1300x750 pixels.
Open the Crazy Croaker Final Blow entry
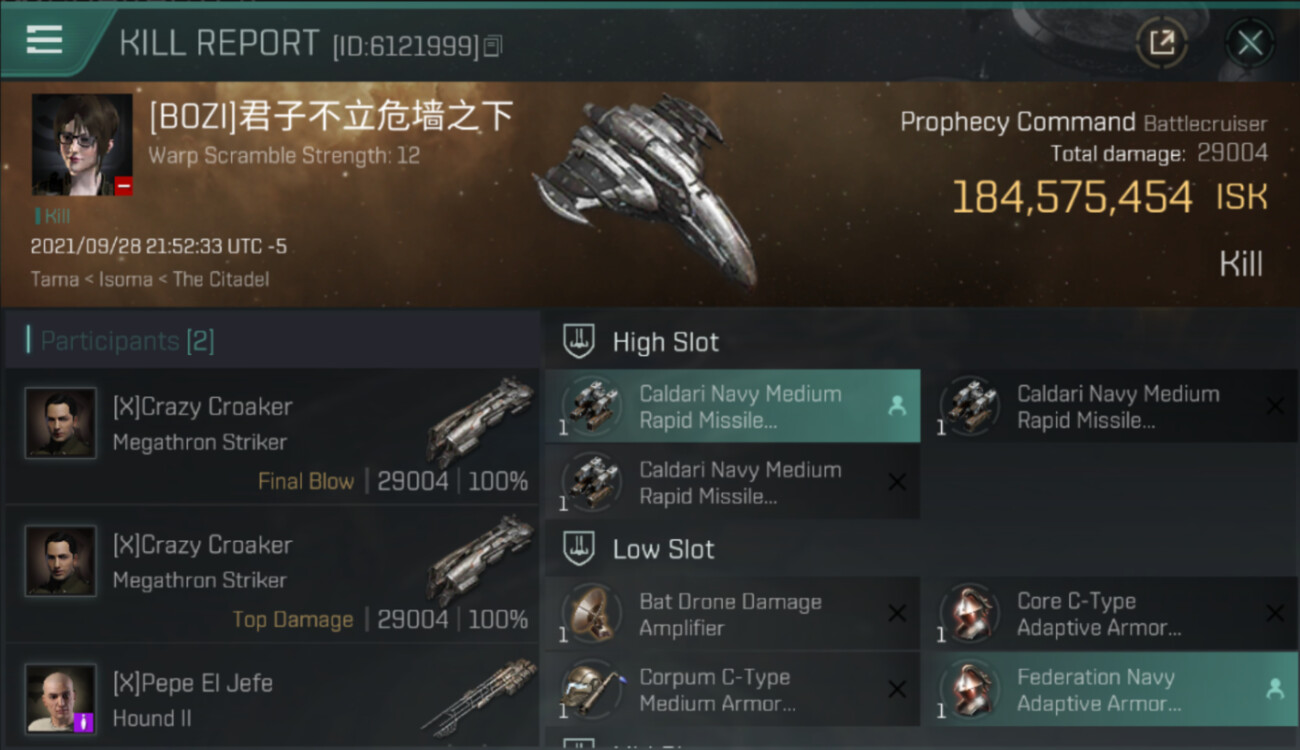click(272, 437)
